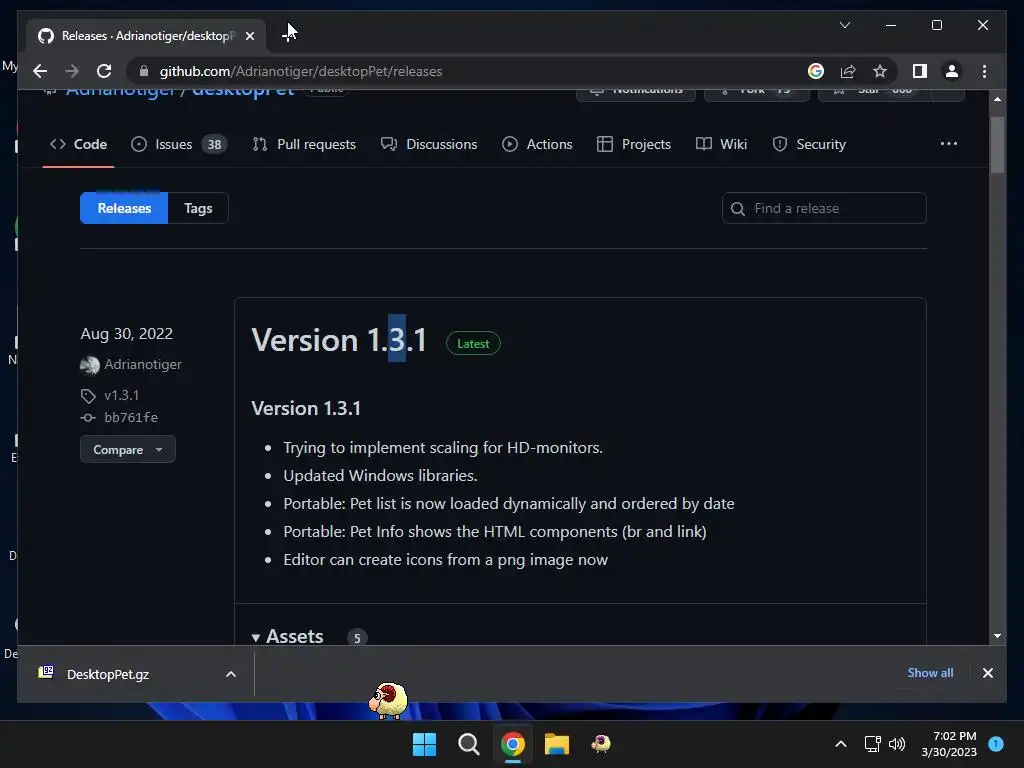The height and width of the screenshot is (768, 1024).
Task: Toggle the Chrome side panel icon
Action: (920, 71)
